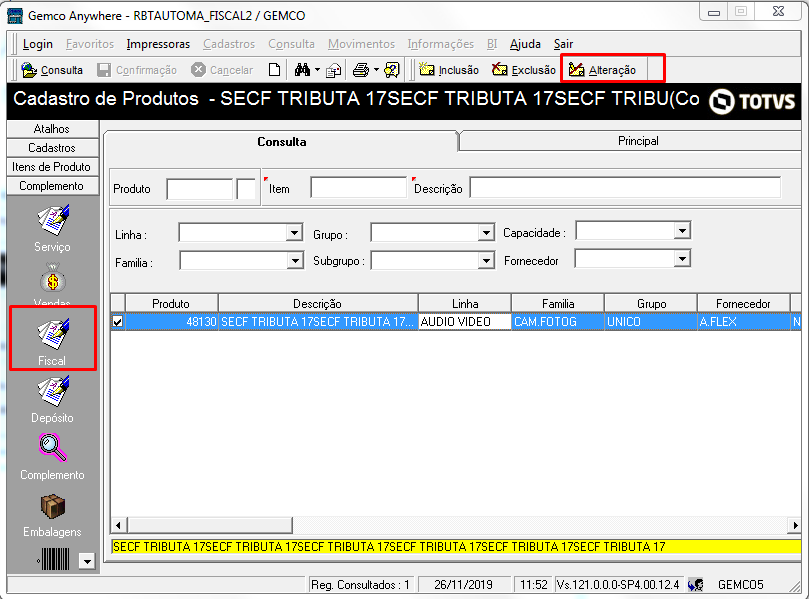Click the Descrição input field
This screenshot has height=599, width=809.
click(625, 187)
